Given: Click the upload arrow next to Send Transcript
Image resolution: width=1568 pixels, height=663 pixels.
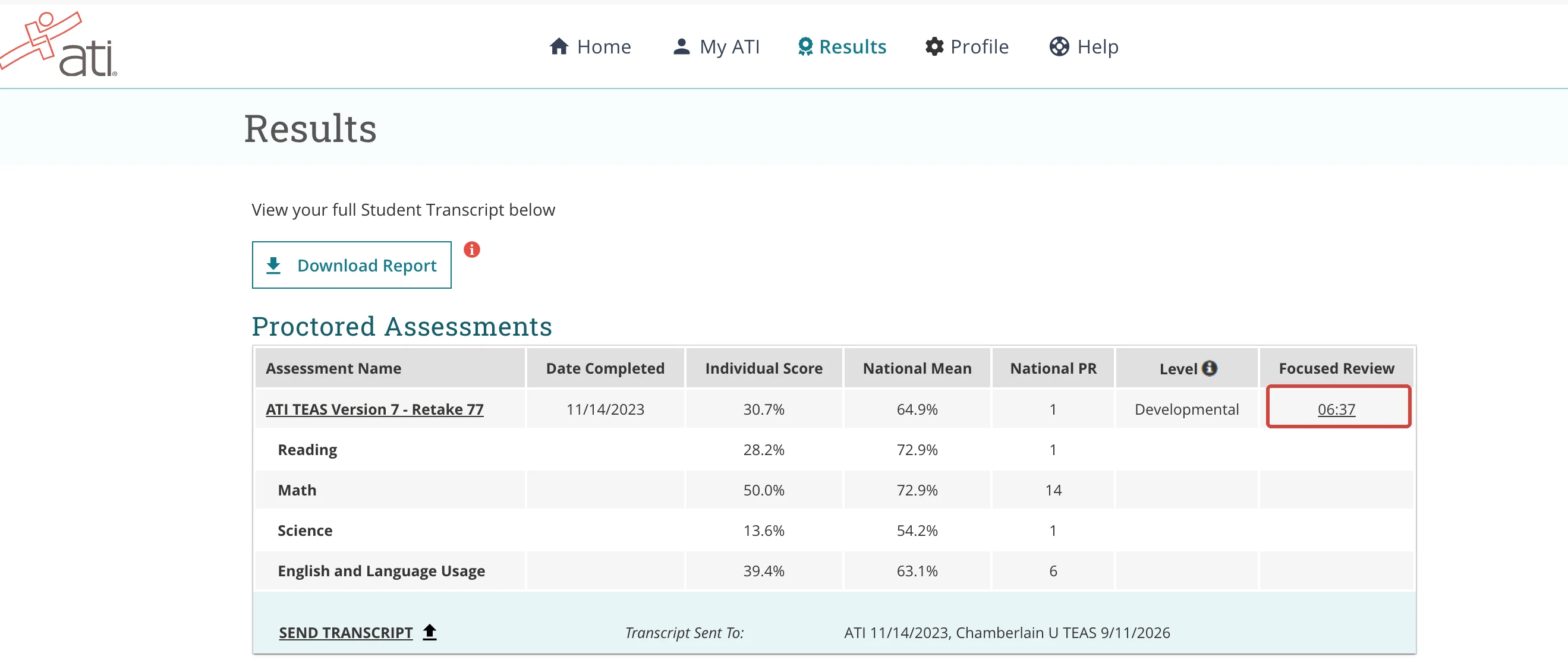Looking at the screenshot, I should coord(429,632).
